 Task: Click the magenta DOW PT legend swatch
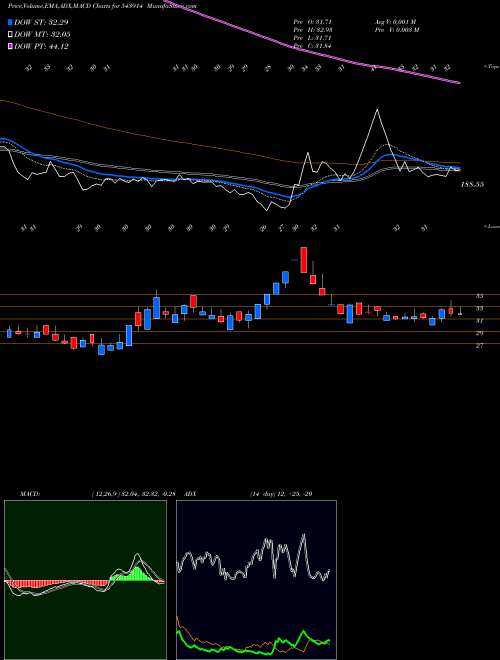tap(10, 46)
